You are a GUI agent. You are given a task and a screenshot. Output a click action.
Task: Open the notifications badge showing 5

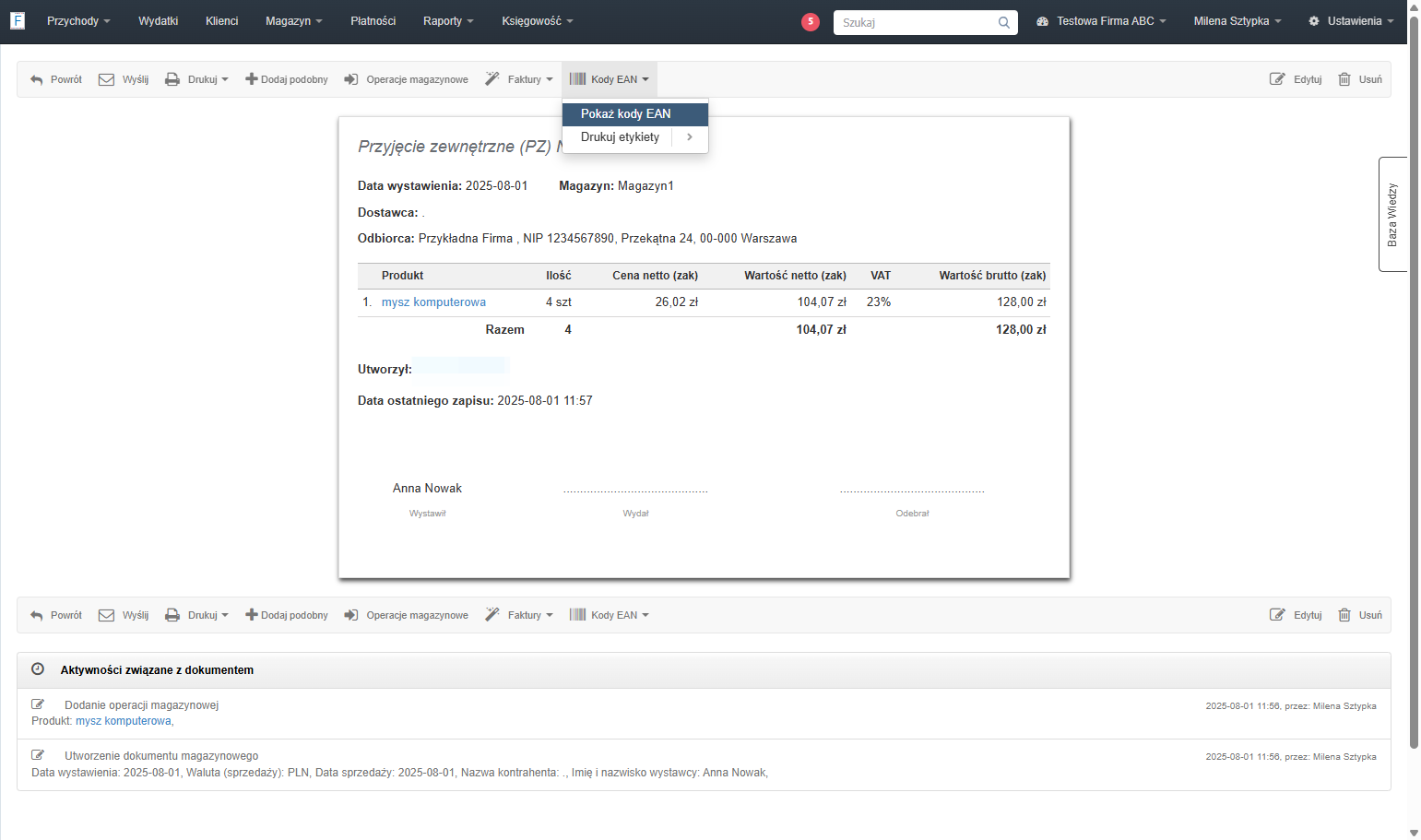[811, 21]
